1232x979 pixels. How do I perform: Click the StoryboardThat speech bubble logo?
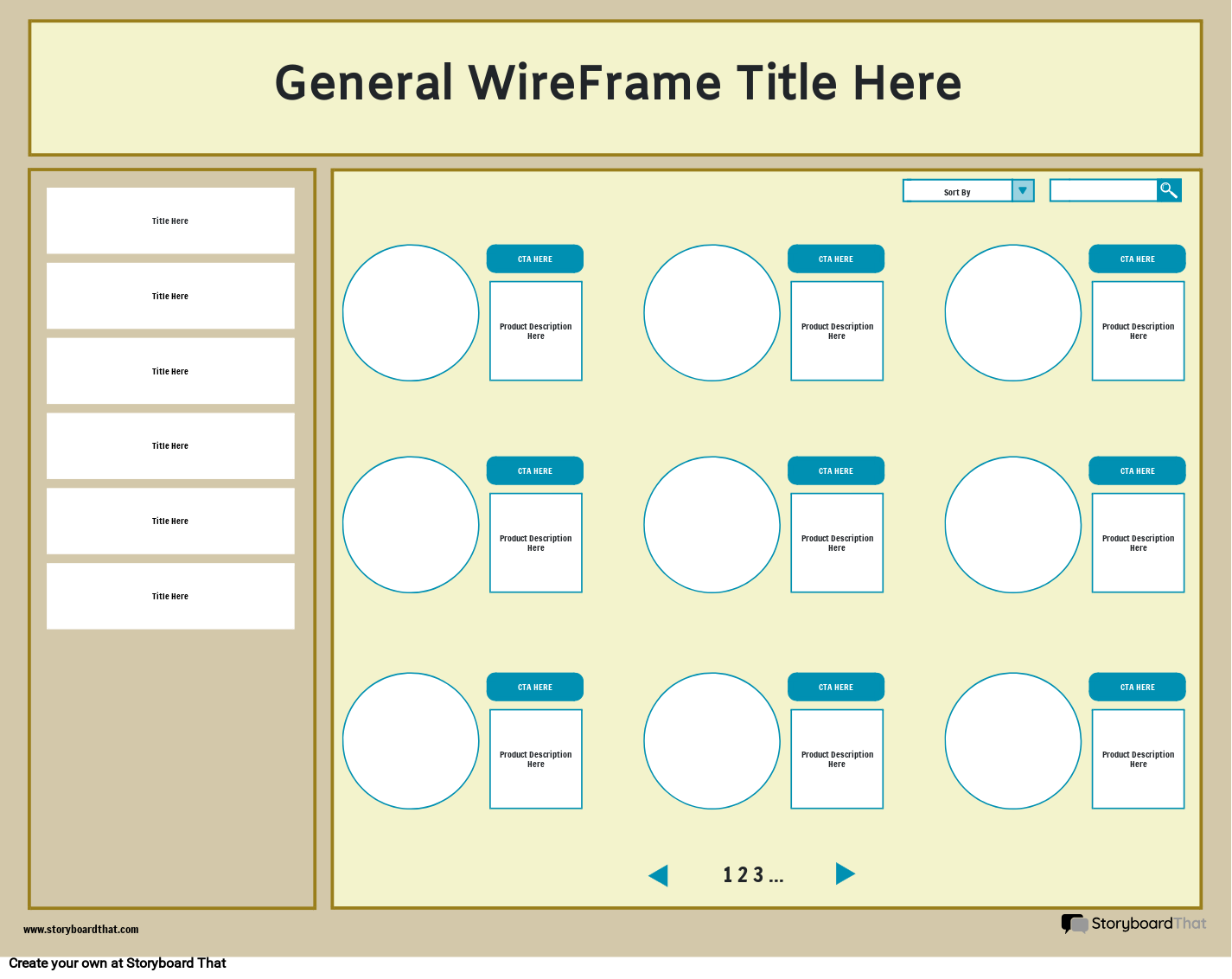point(1074,924)
